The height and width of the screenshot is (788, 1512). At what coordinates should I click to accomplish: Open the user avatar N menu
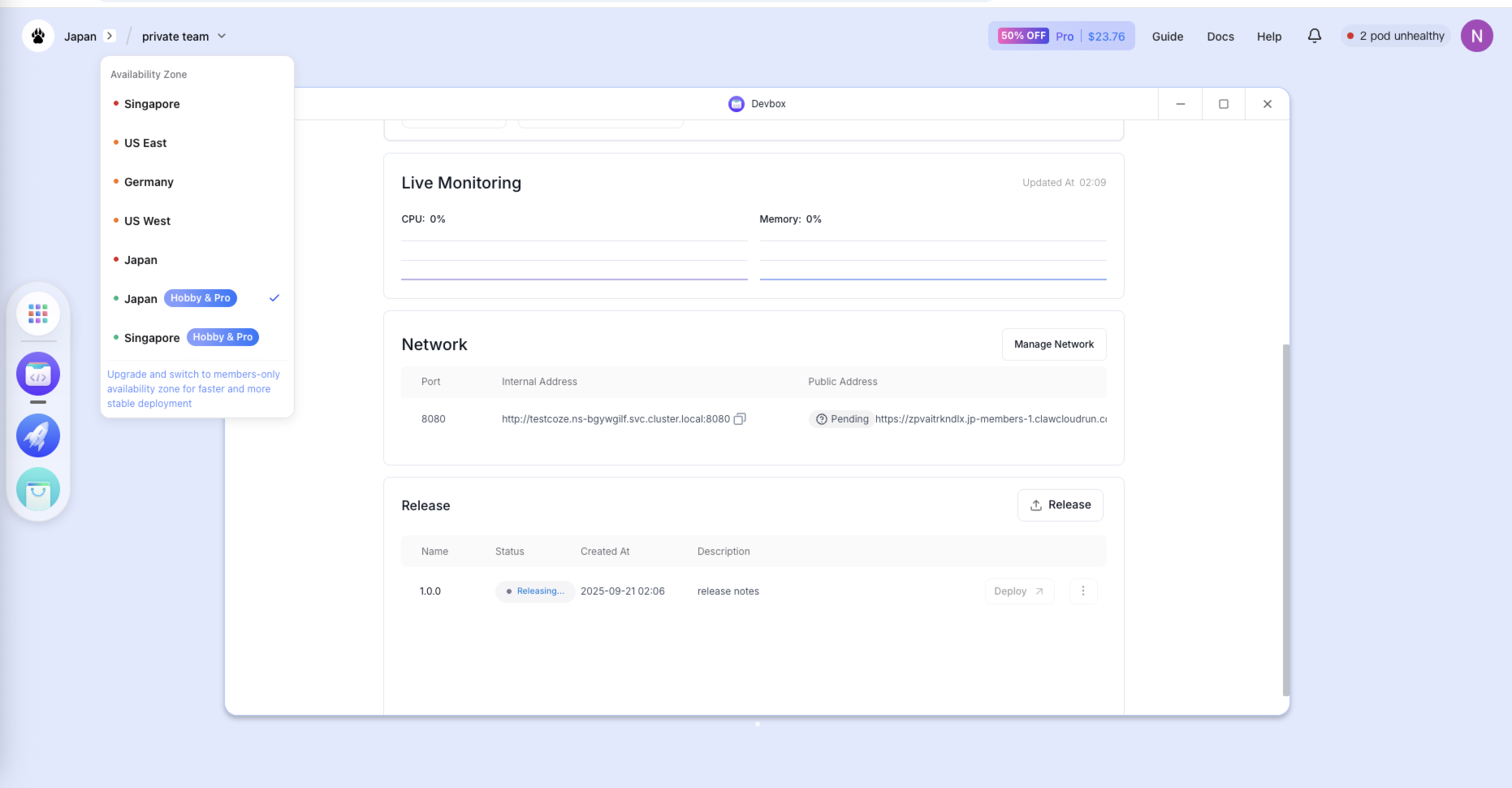1476,36
